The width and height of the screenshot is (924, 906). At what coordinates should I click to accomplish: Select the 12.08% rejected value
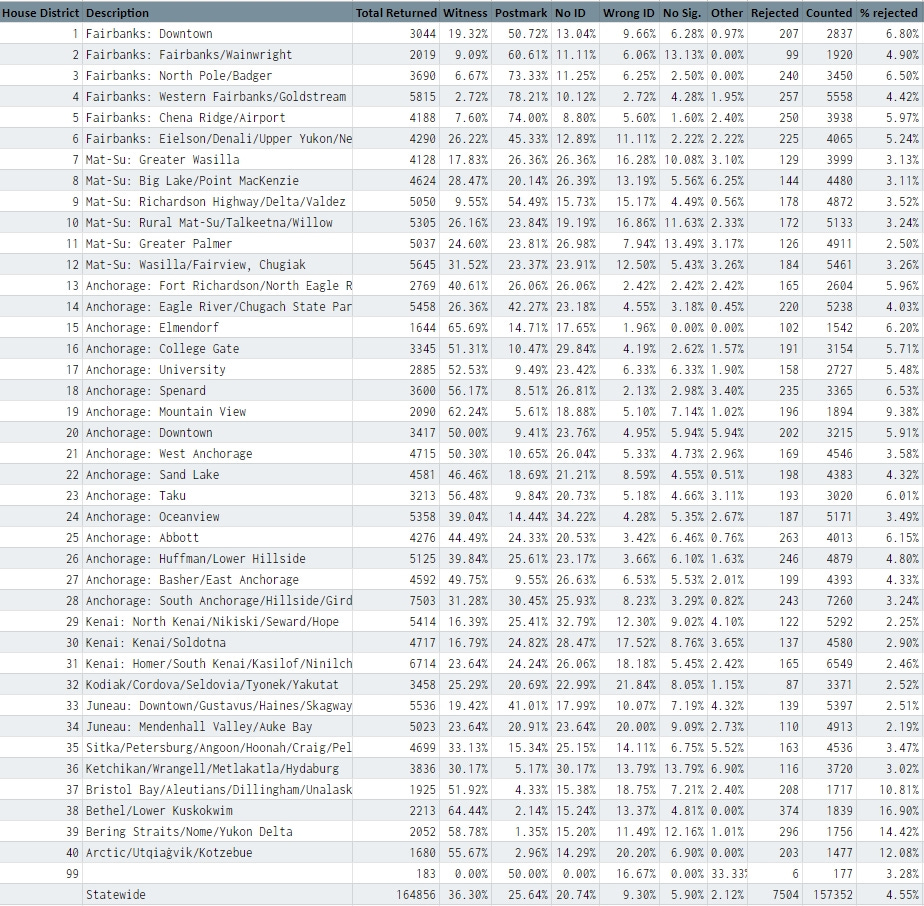[x=899, y=852]
